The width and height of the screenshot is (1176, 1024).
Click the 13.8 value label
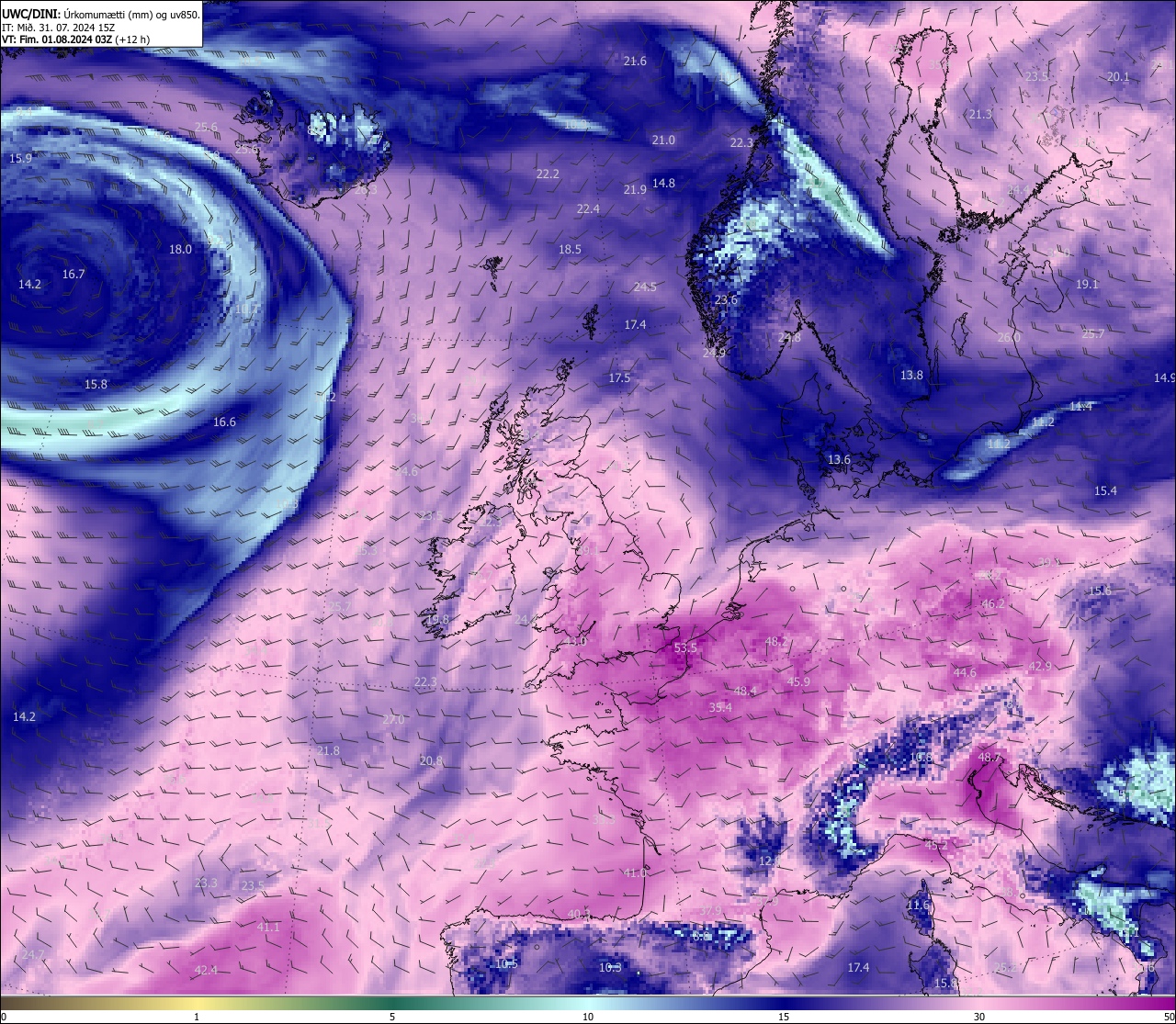(x=911, y=376)
